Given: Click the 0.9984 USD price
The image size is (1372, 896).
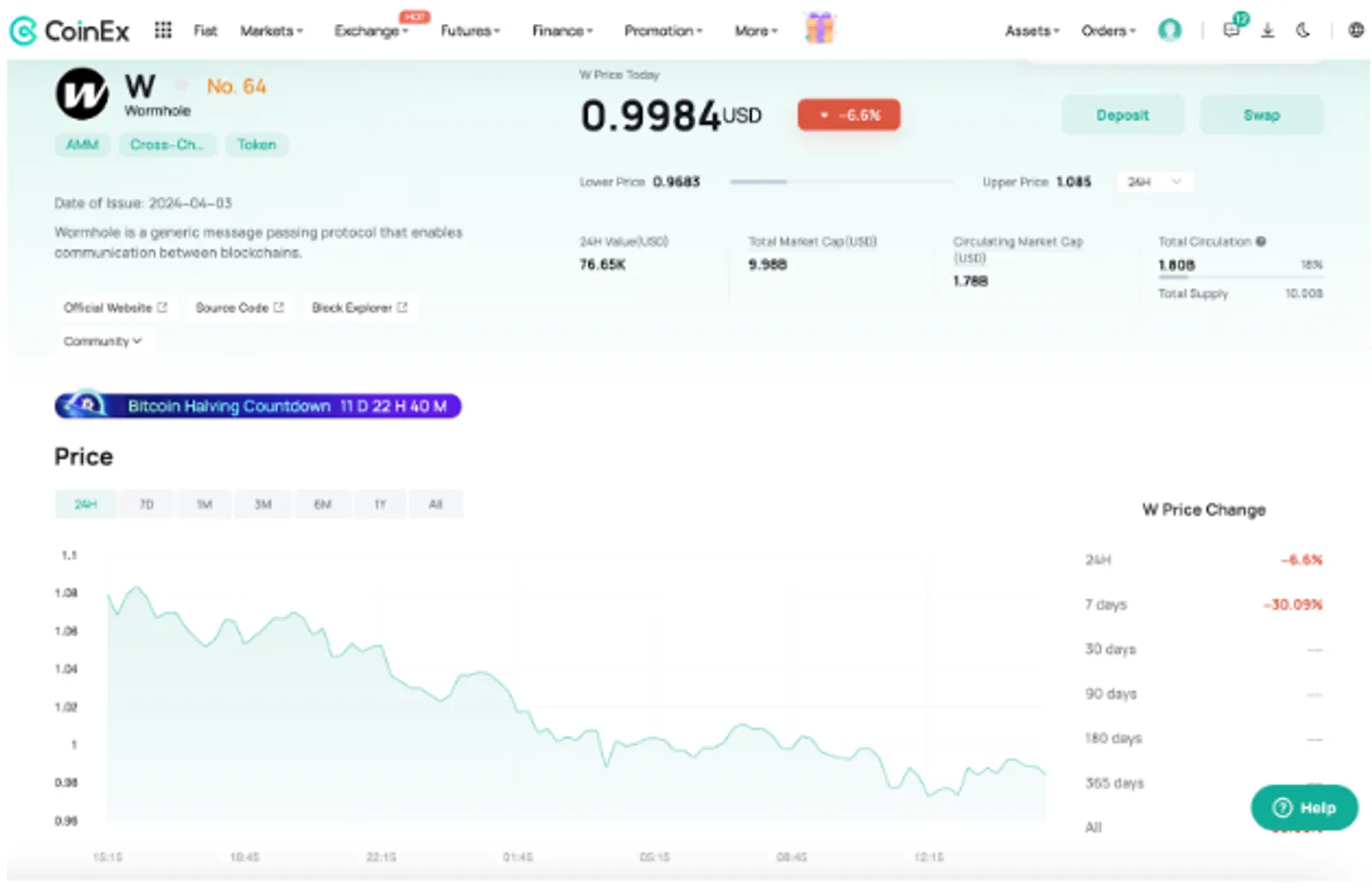Looking at the screenshot, I should pyautogui.click(x=671, y=116).
